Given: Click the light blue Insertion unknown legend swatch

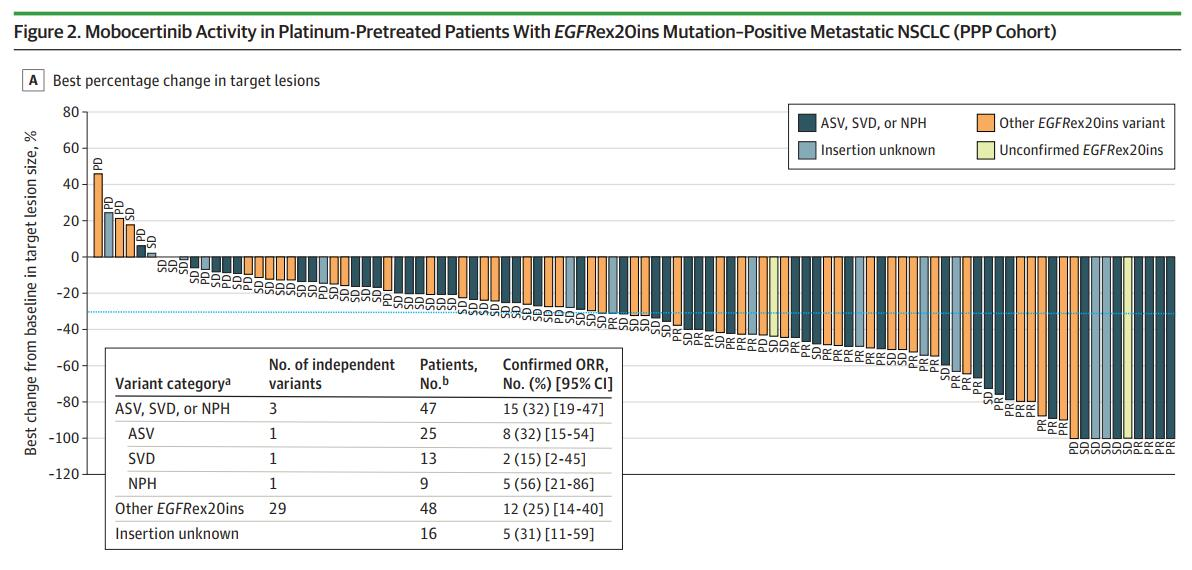Looking at the screenshot, I should (807, 150).
